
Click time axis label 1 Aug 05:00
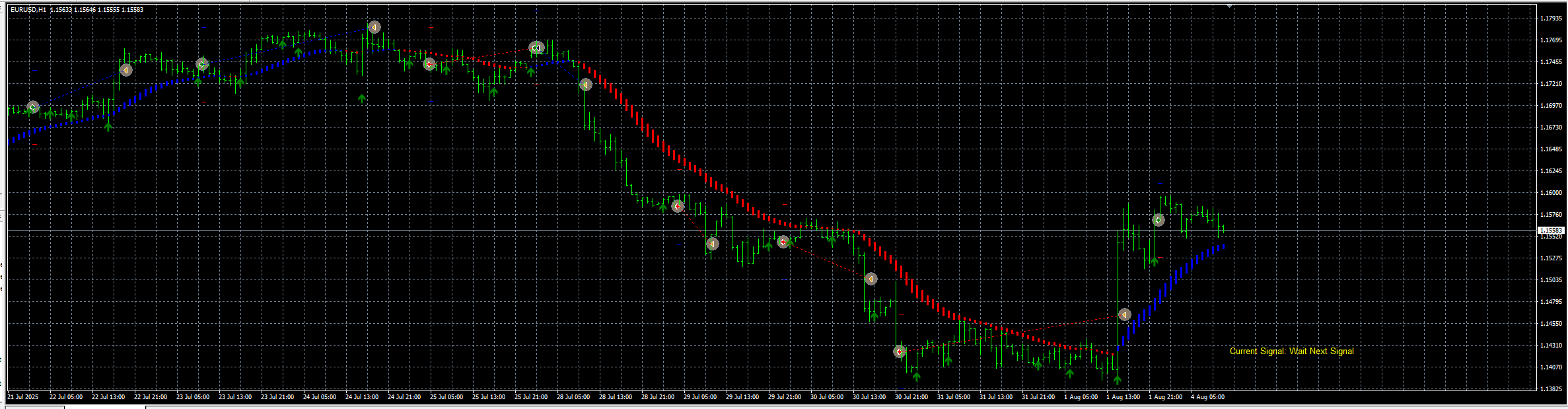[x=1081, y=397]
